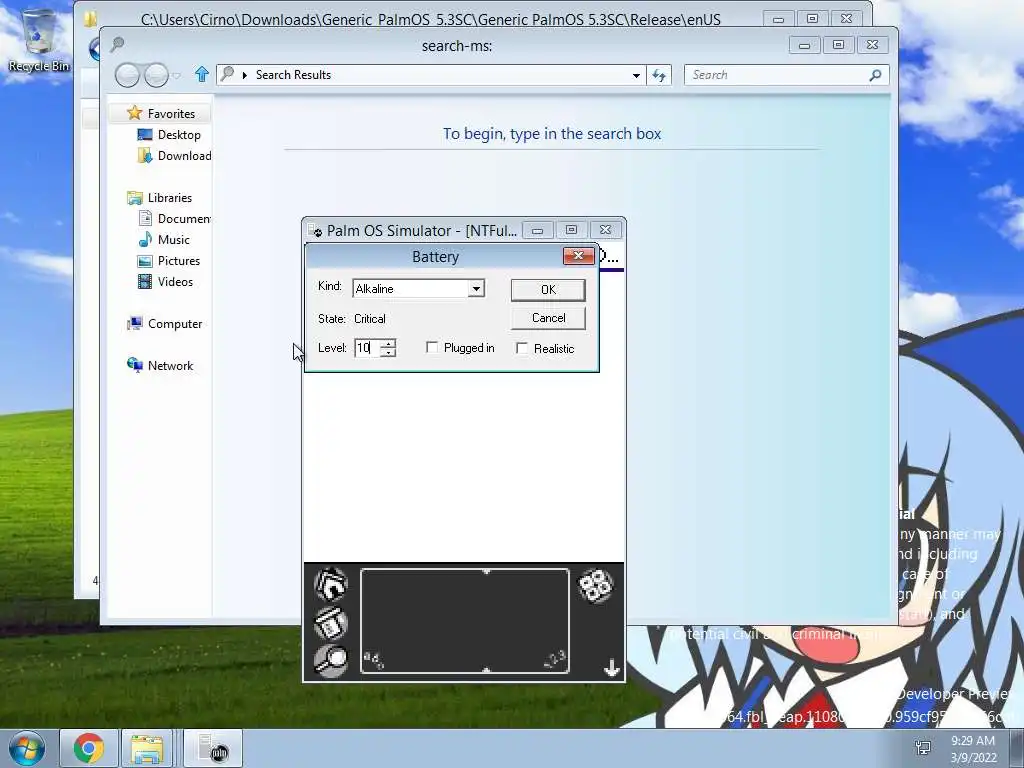This screenshot has height=768, width=1024.
Task: Increase battery level with up spinner
Action: 388,344
